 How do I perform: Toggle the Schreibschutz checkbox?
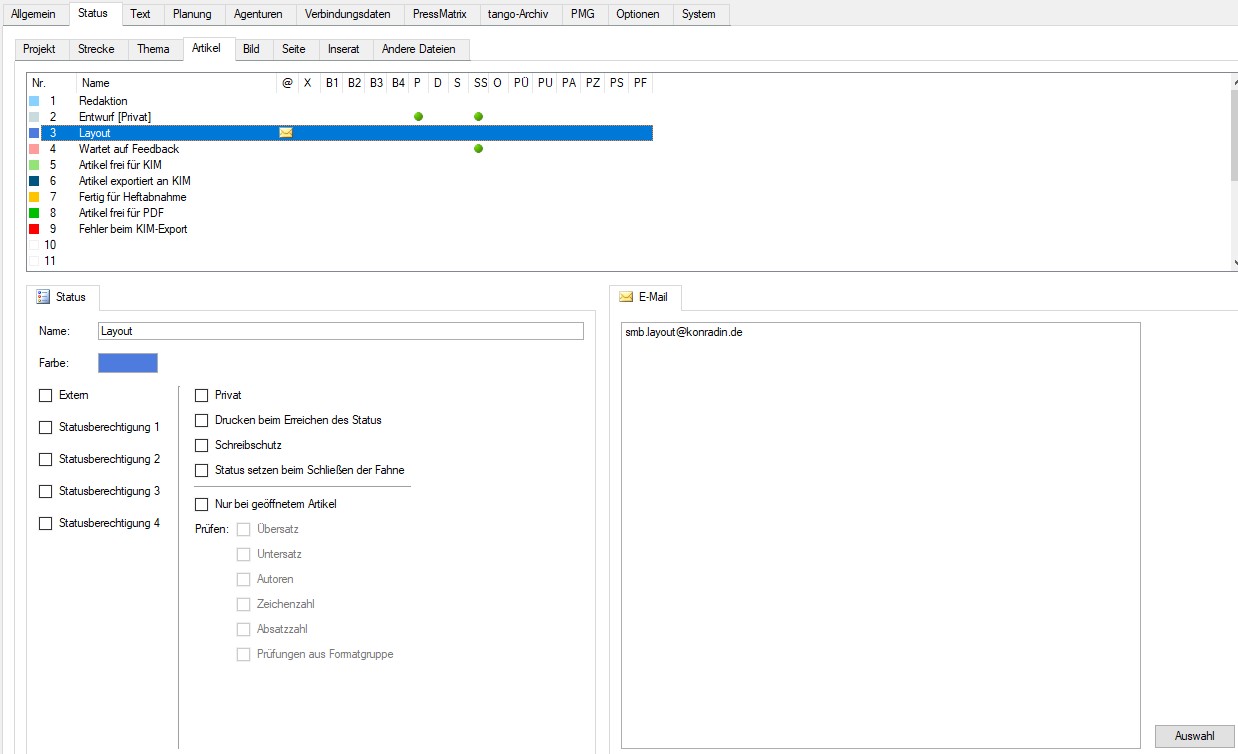pos(202,445)
